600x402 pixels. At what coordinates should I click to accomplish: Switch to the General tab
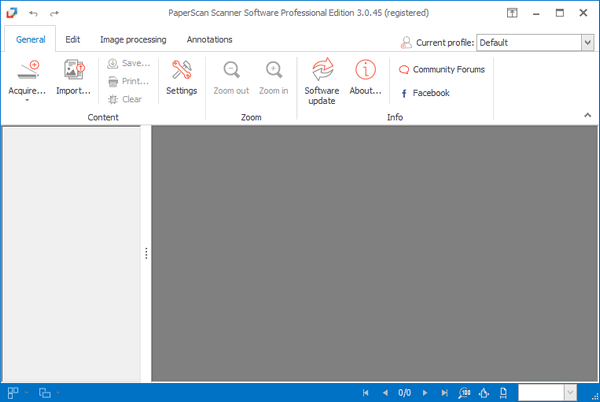30,39
